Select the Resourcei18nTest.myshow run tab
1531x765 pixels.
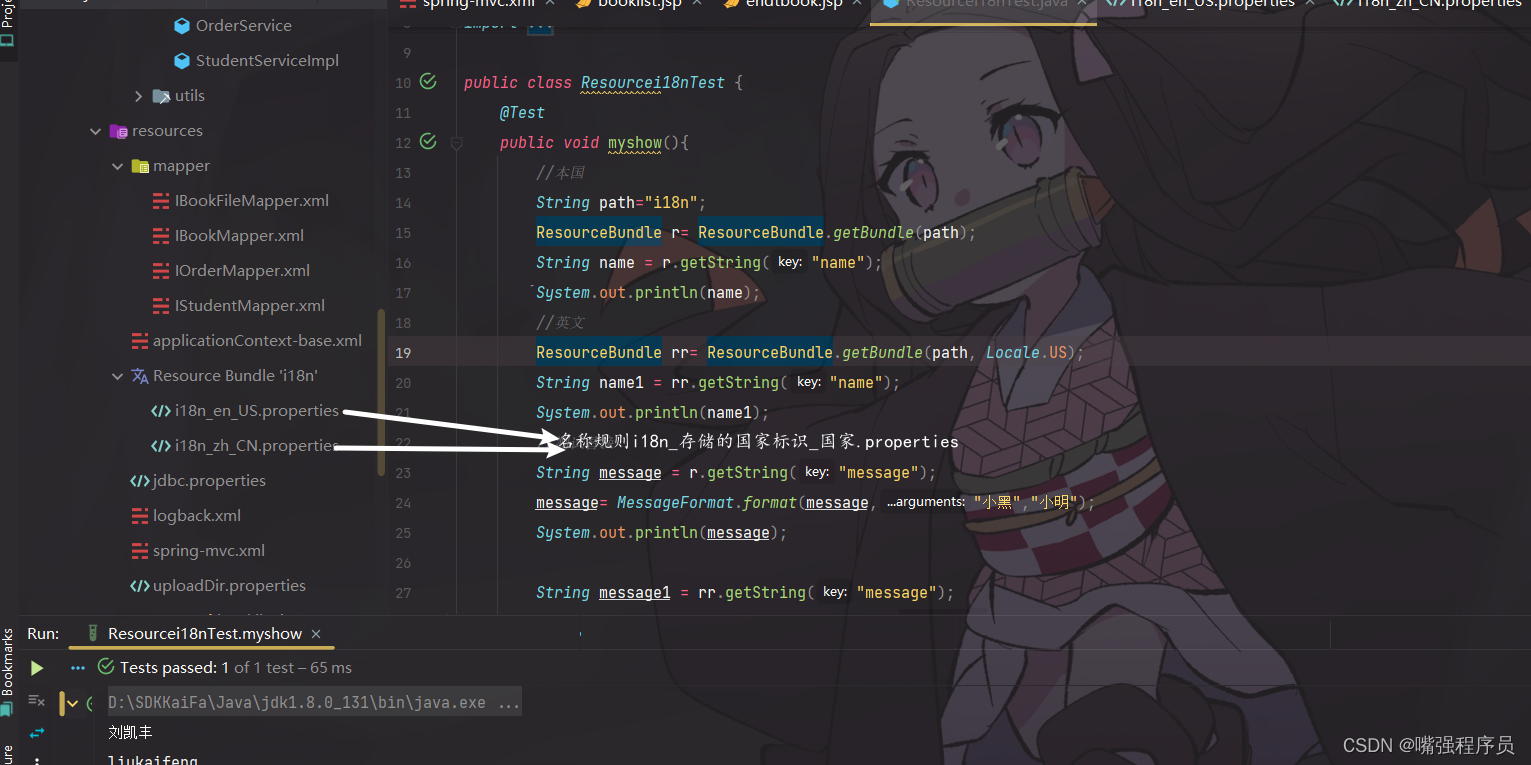204,634
